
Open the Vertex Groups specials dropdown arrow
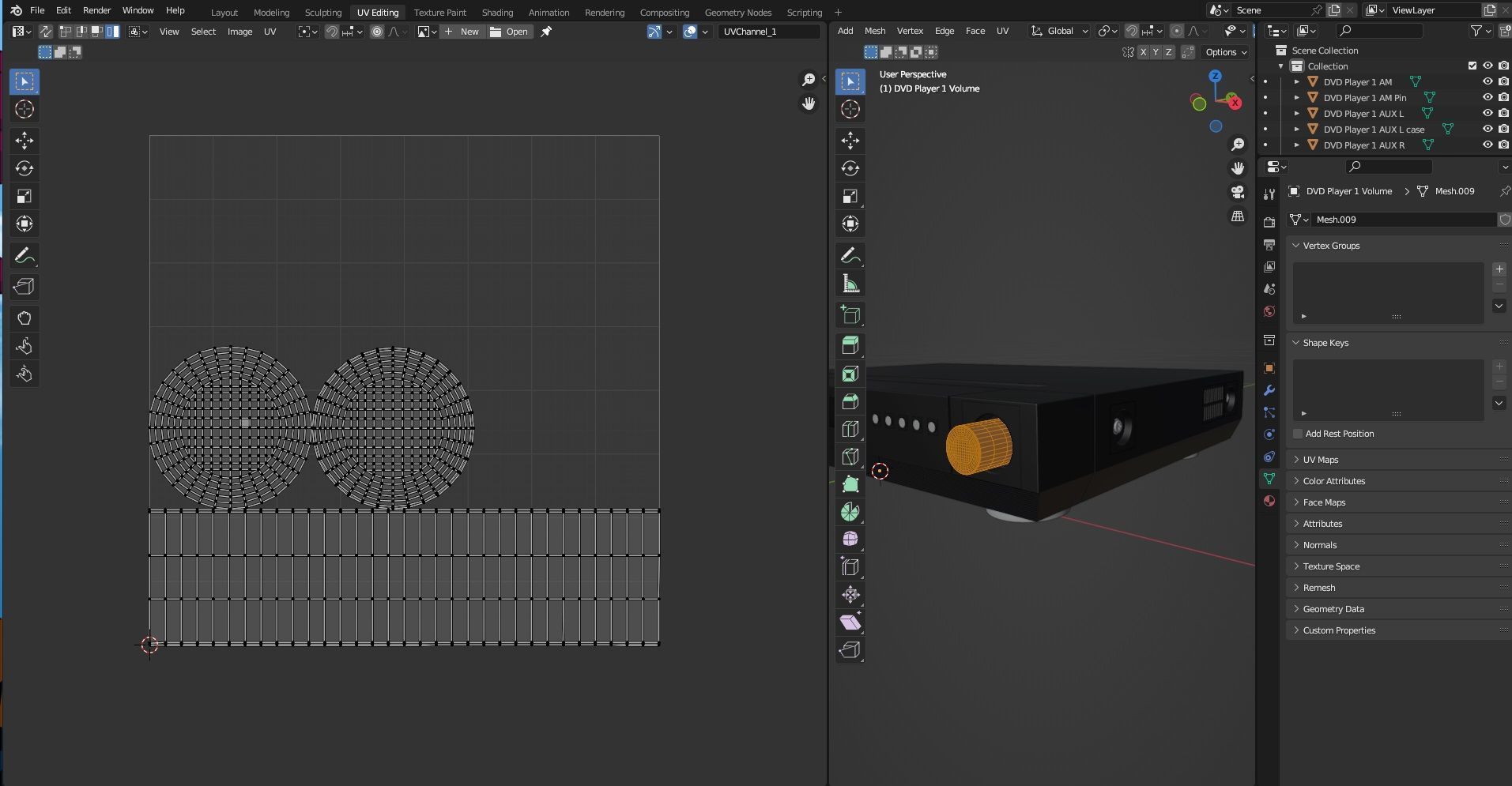(1499, 306)
